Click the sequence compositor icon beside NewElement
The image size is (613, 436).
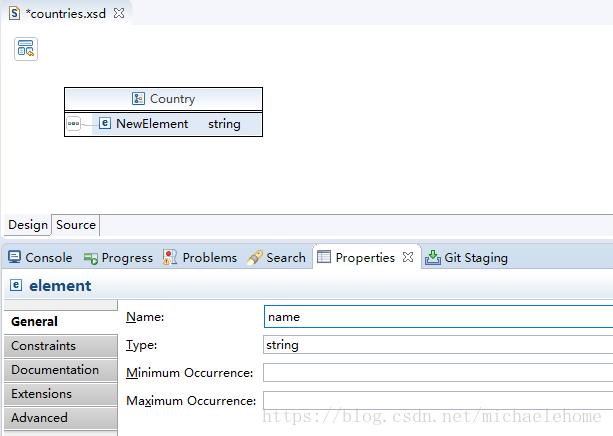point(73,124)
